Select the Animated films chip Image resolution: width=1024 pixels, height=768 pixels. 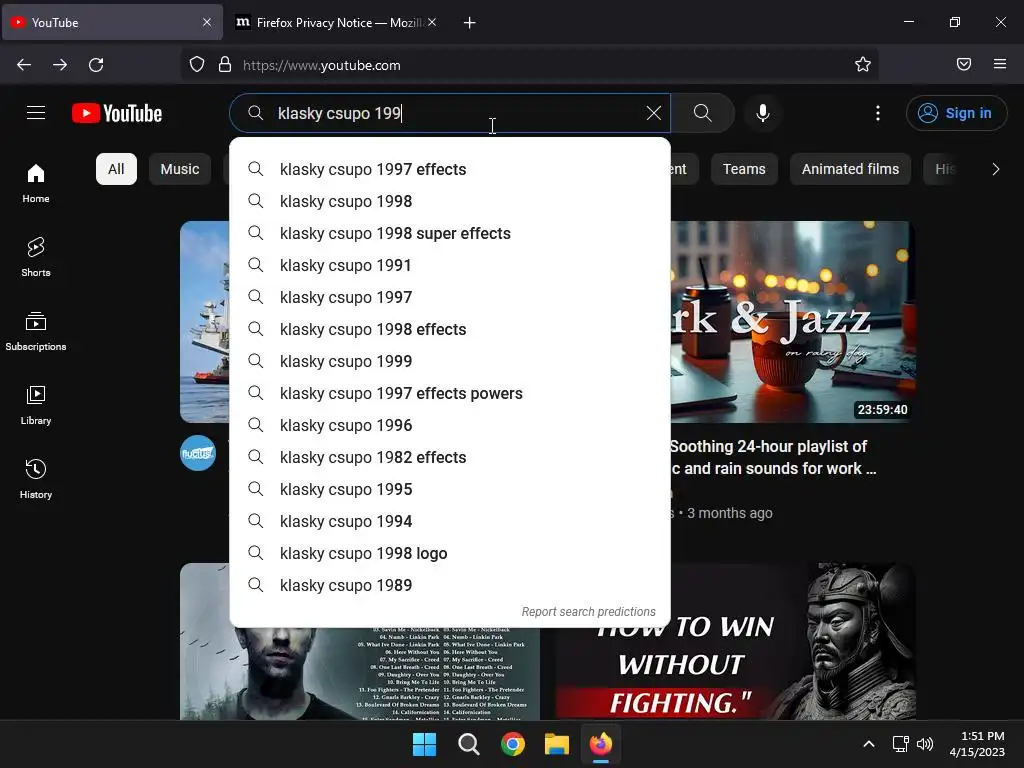pyautogui.click(x=850, y=169)
